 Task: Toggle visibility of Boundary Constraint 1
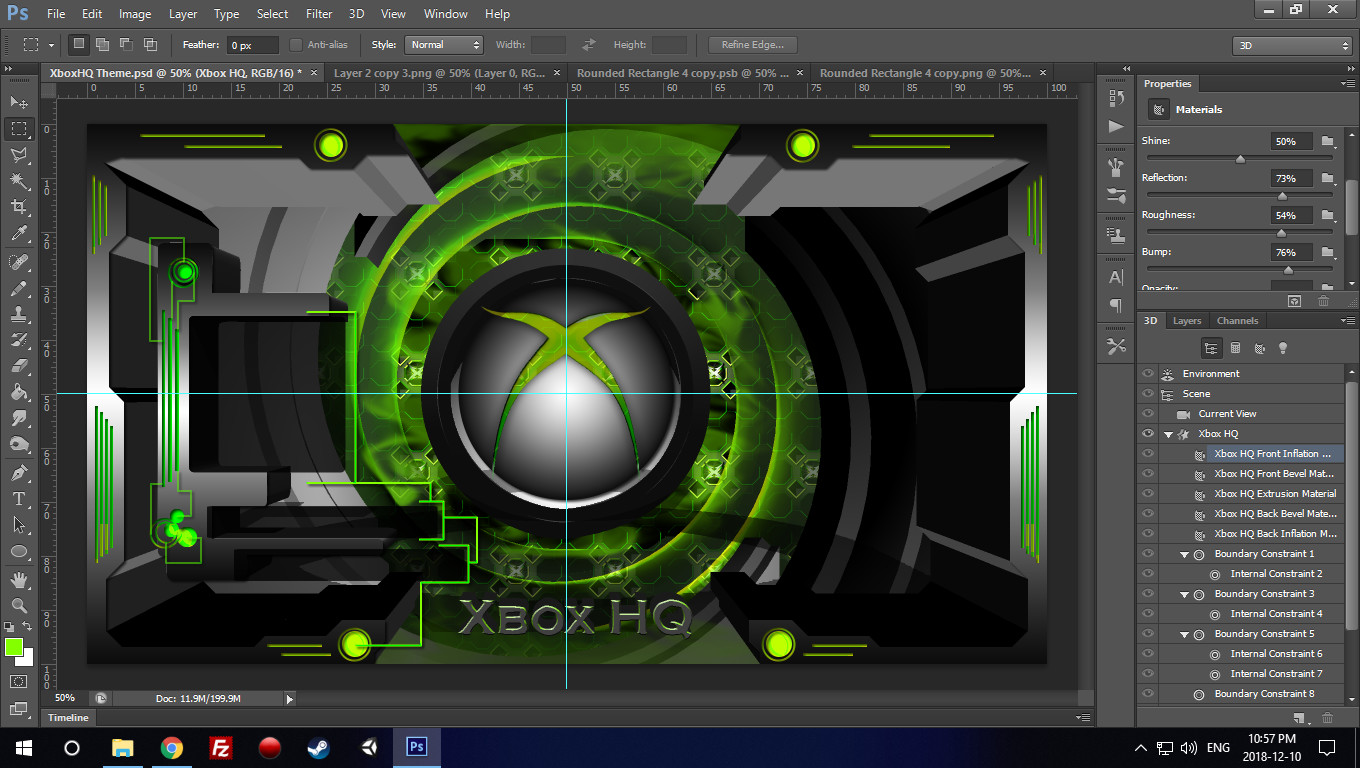[x=1147, y=554]
